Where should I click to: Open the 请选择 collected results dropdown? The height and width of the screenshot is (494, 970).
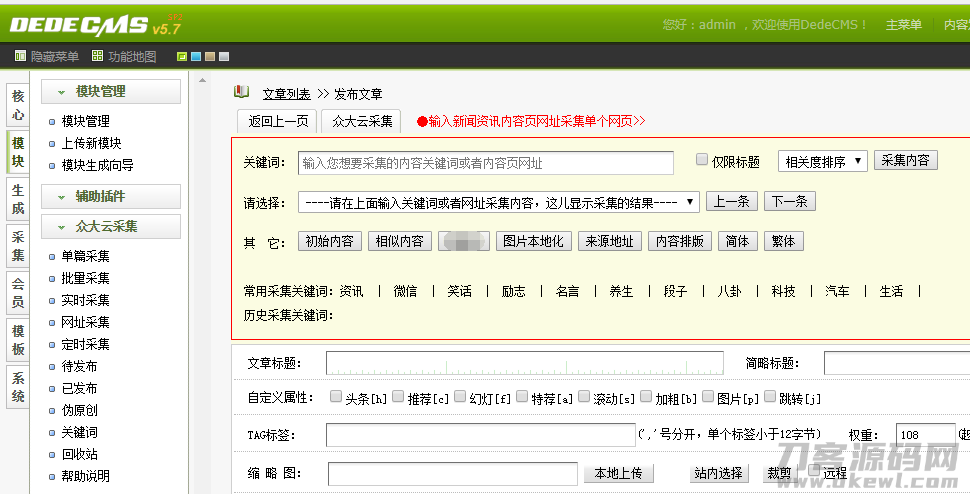point(498,202)
